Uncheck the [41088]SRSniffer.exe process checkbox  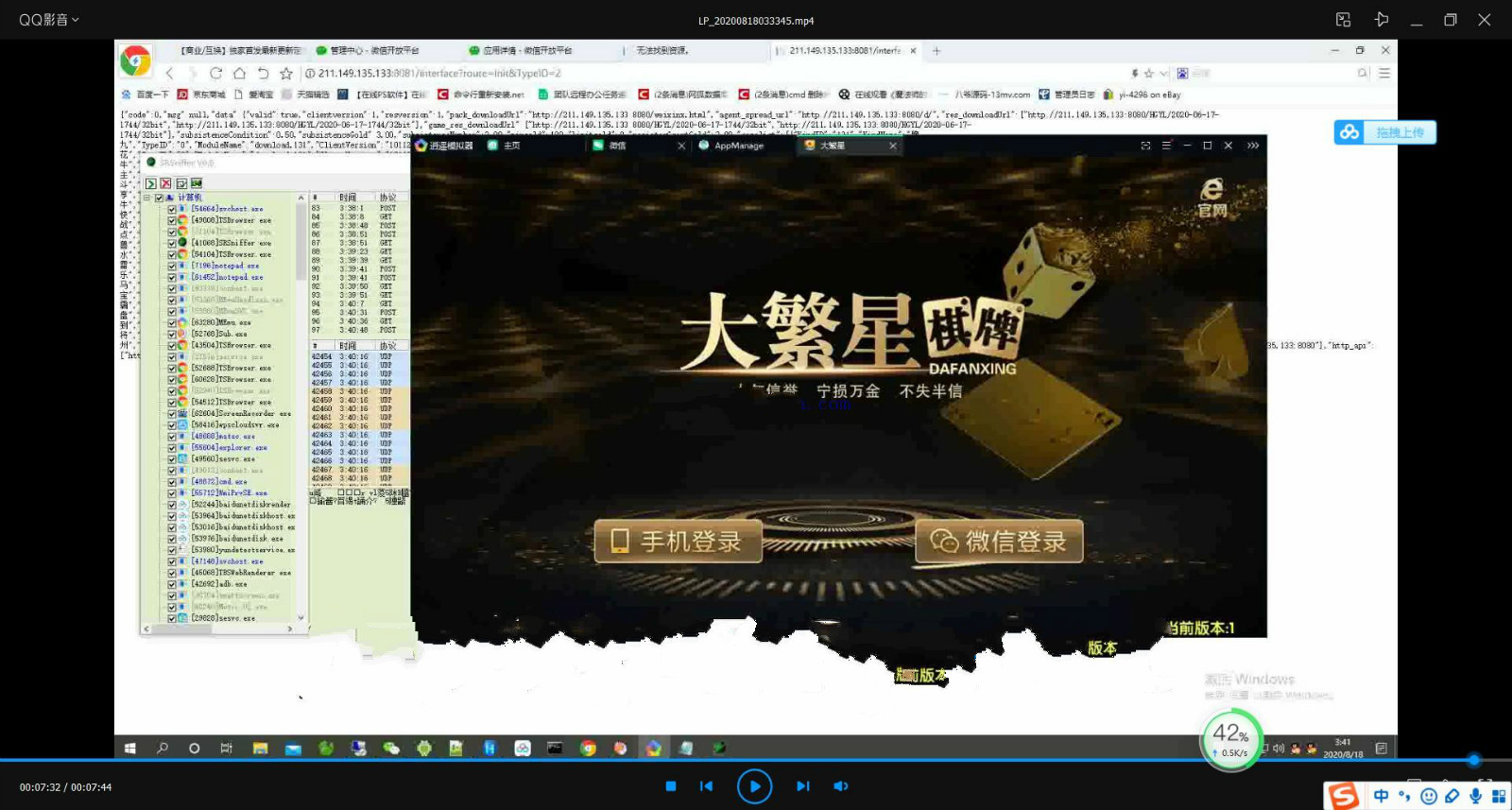pos(171,243)
